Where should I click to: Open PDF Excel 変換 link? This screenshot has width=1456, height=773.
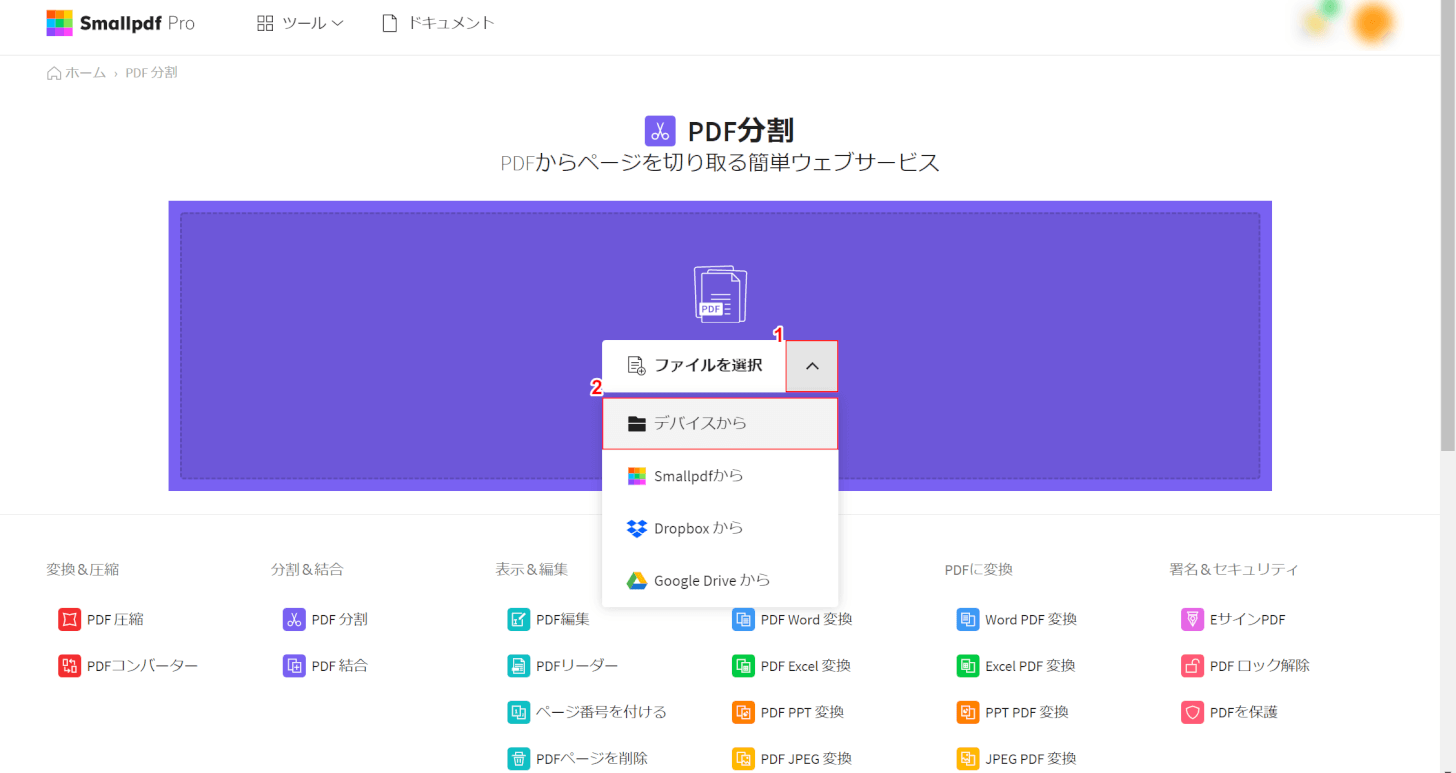805,665
